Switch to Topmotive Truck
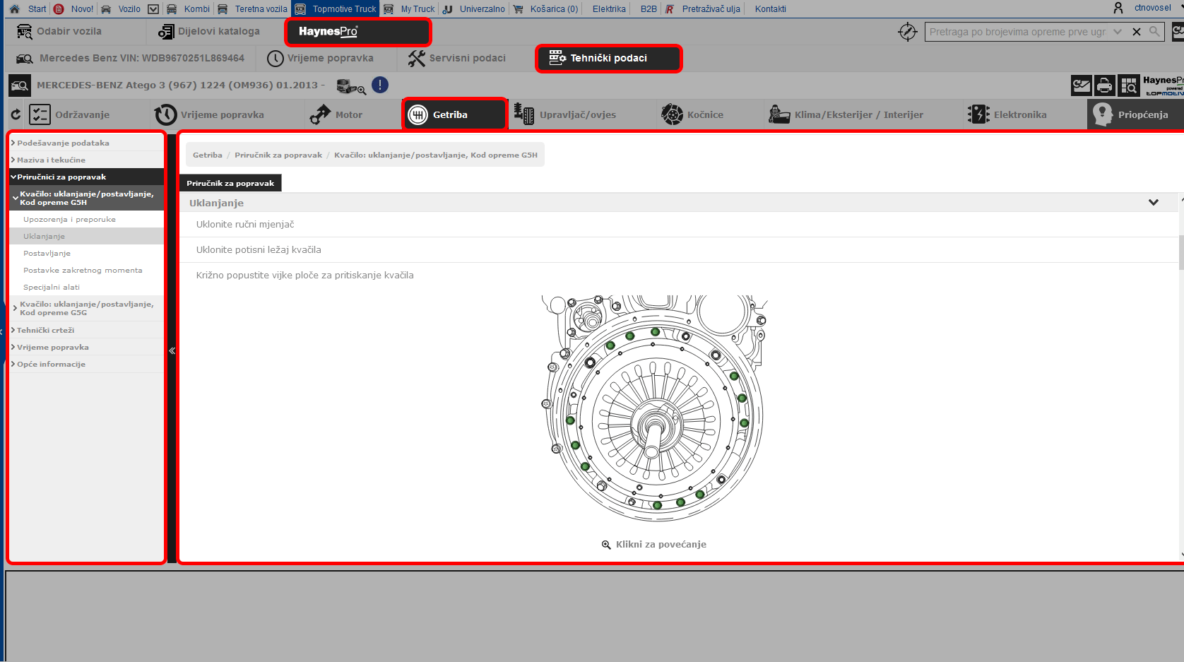 coord(344,9)
